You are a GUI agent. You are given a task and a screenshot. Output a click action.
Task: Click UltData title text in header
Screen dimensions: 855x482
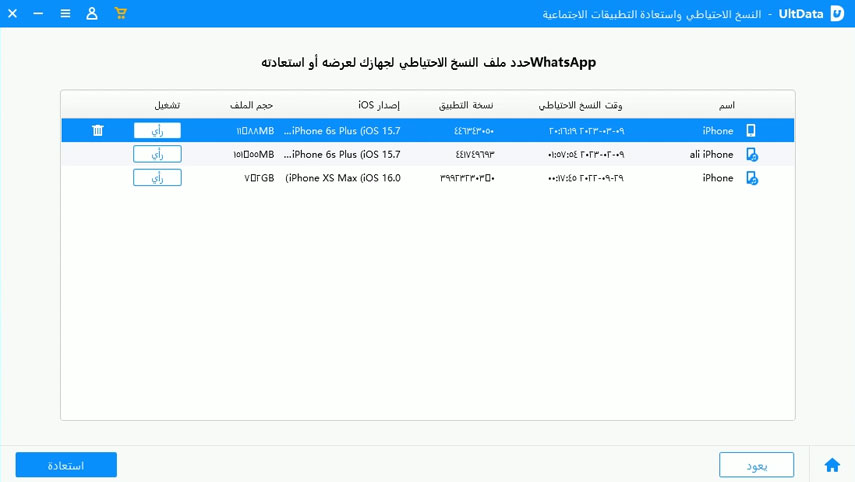800,14
